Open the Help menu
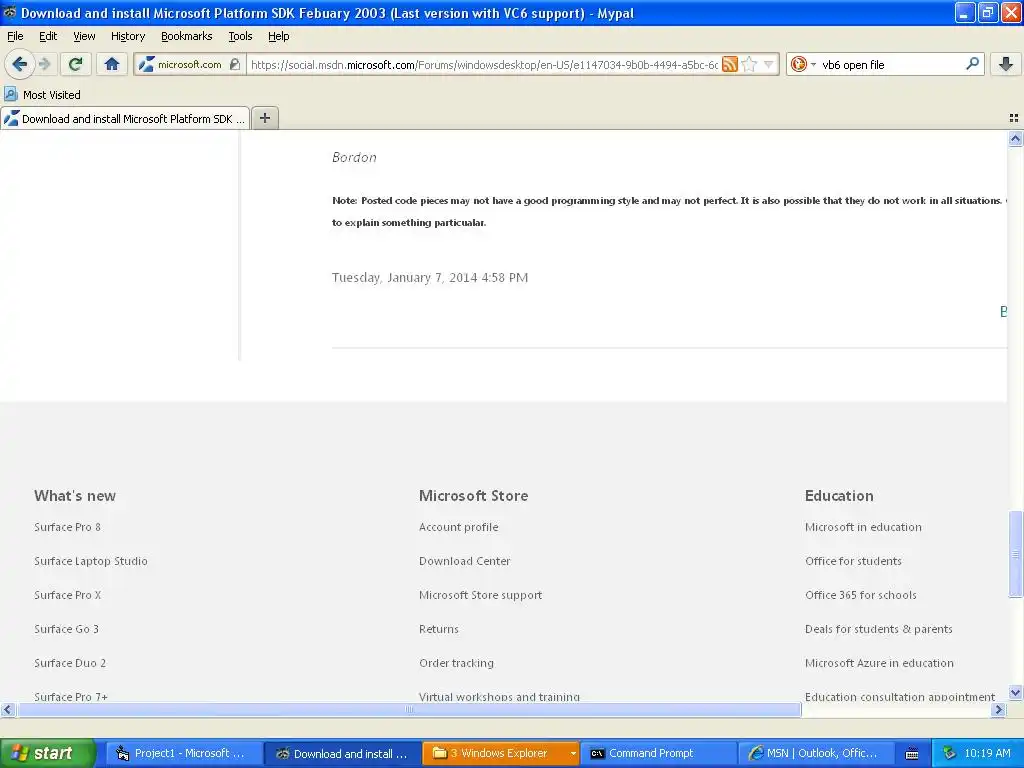The image size is (1024, 768). pos(278,37)
